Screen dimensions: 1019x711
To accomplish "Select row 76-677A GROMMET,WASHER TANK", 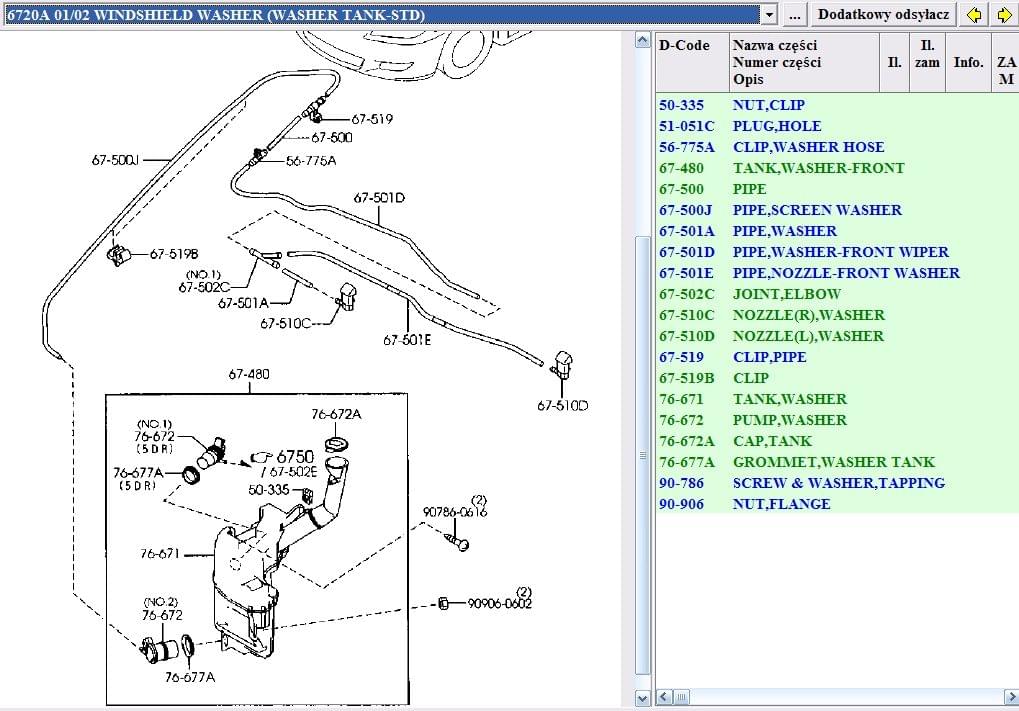I will tap(837, 462).
